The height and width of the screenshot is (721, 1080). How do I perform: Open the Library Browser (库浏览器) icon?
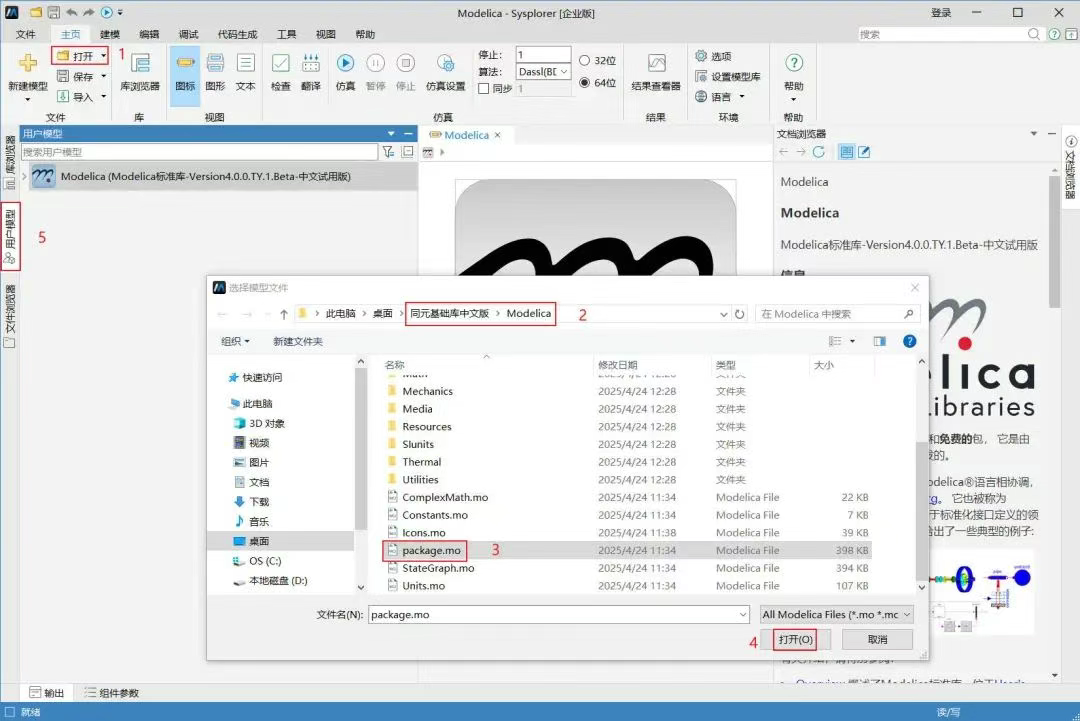coord(140,63)
